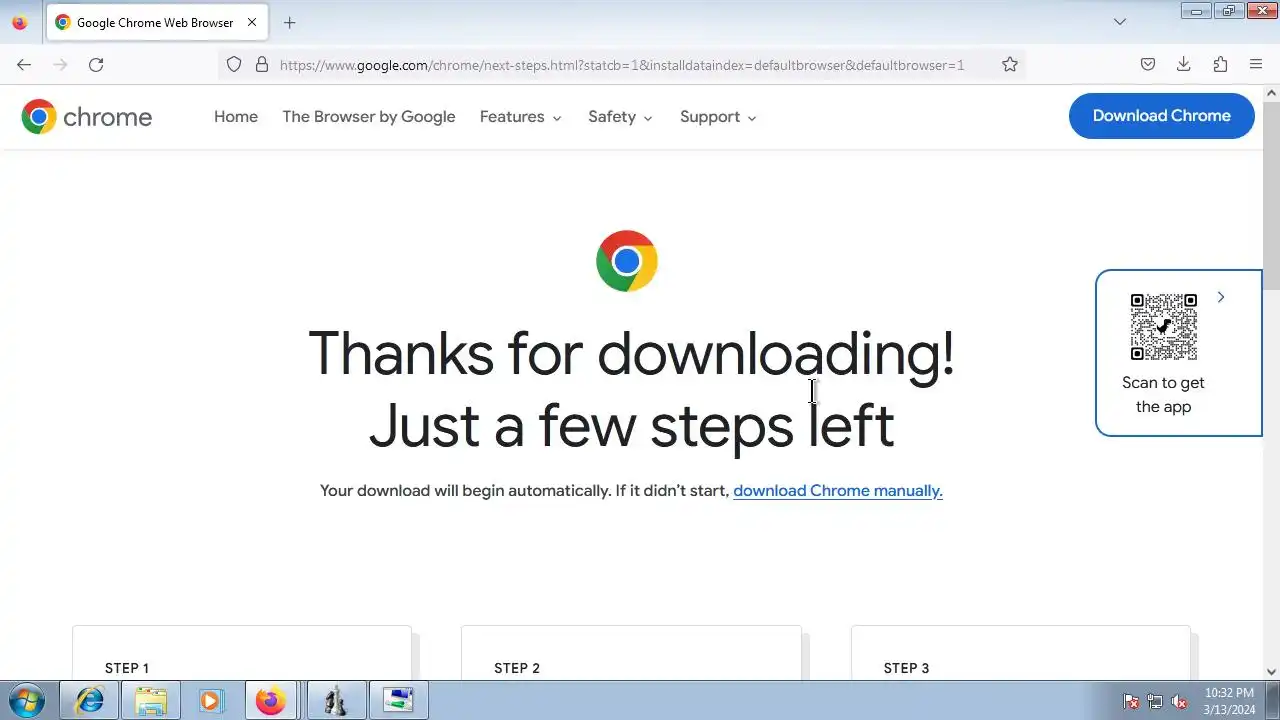Click the site padlock security icon
The height and width of the screenshot is (720, 1280).
point(262,65)
